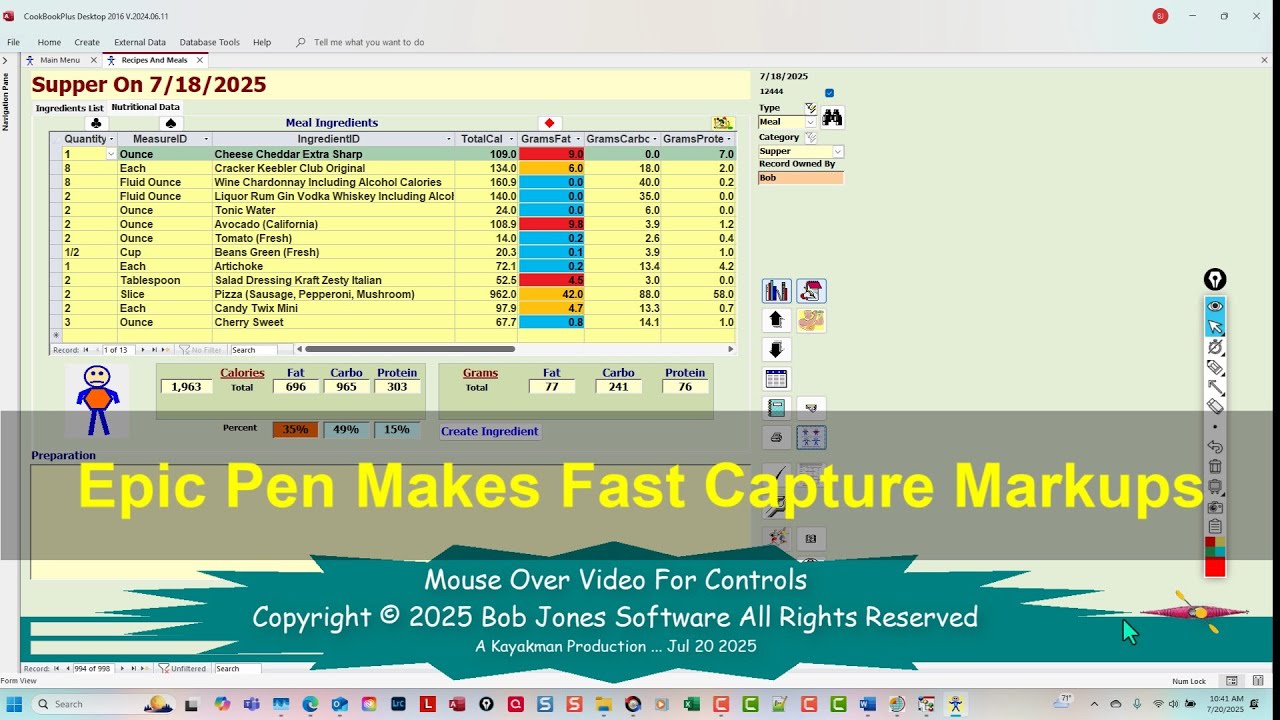Open Word from the taskbar
The image size is (1280, 720).
pos(867,704)
